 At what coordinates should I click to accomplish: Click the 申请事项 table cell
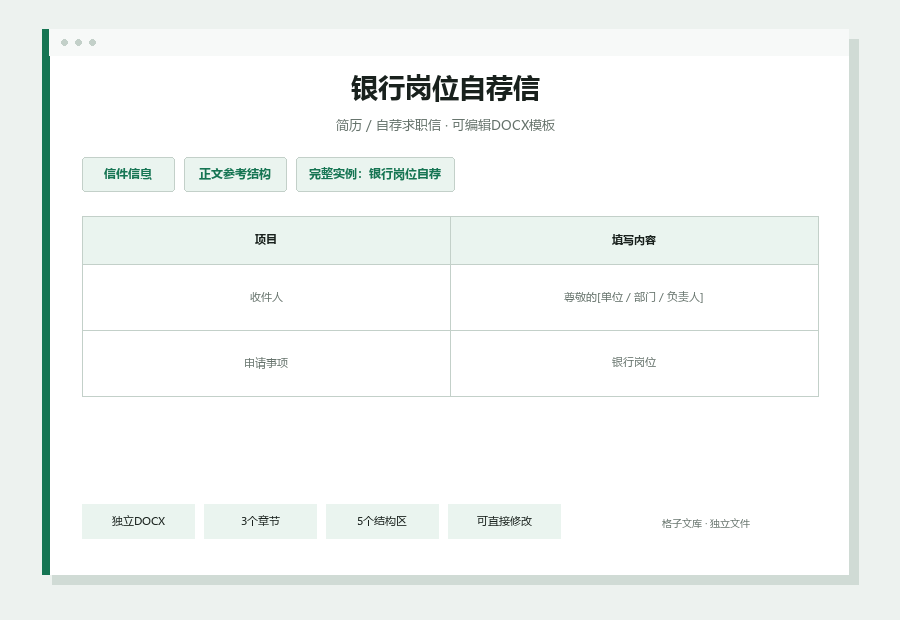[x=266, y=363]
